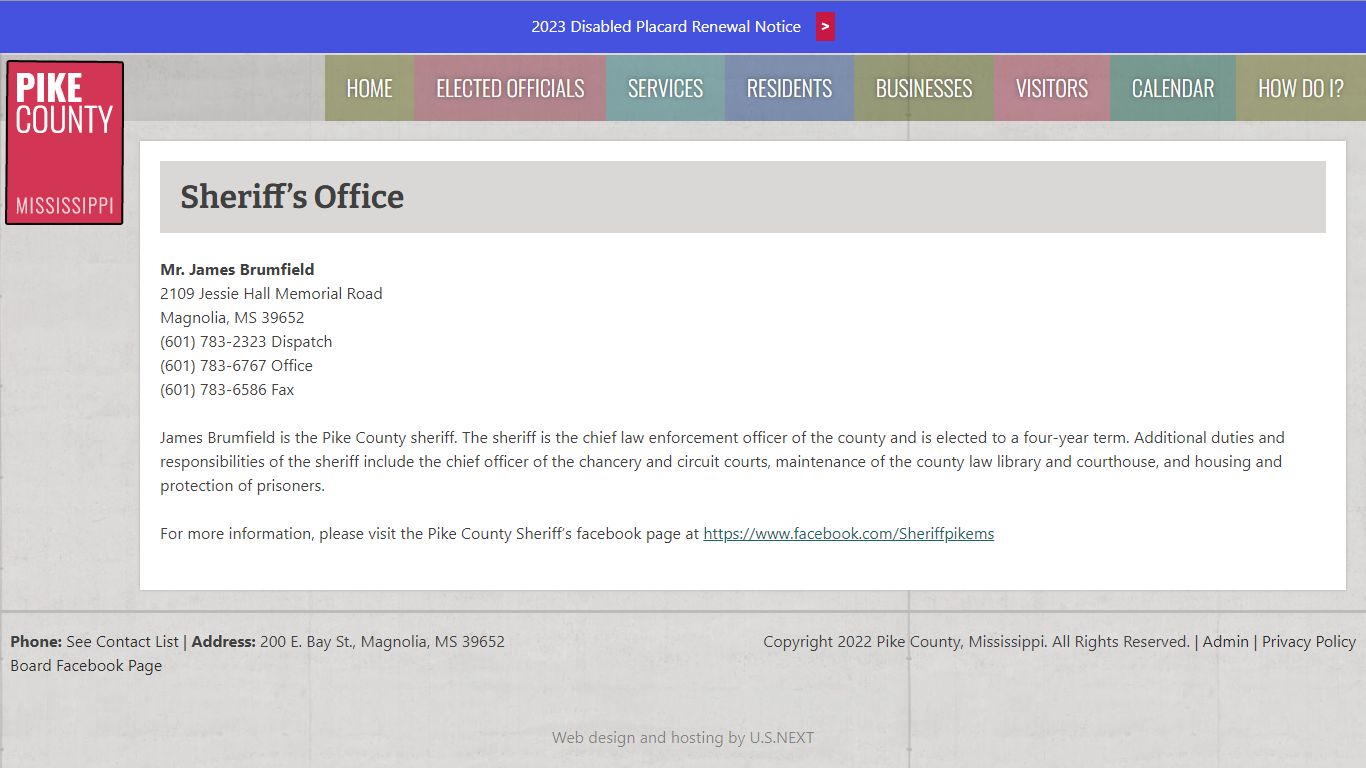Go to the Home menu item
Image resolution: width=1366 pixels, height=768 pixels.
pos(369,89)
